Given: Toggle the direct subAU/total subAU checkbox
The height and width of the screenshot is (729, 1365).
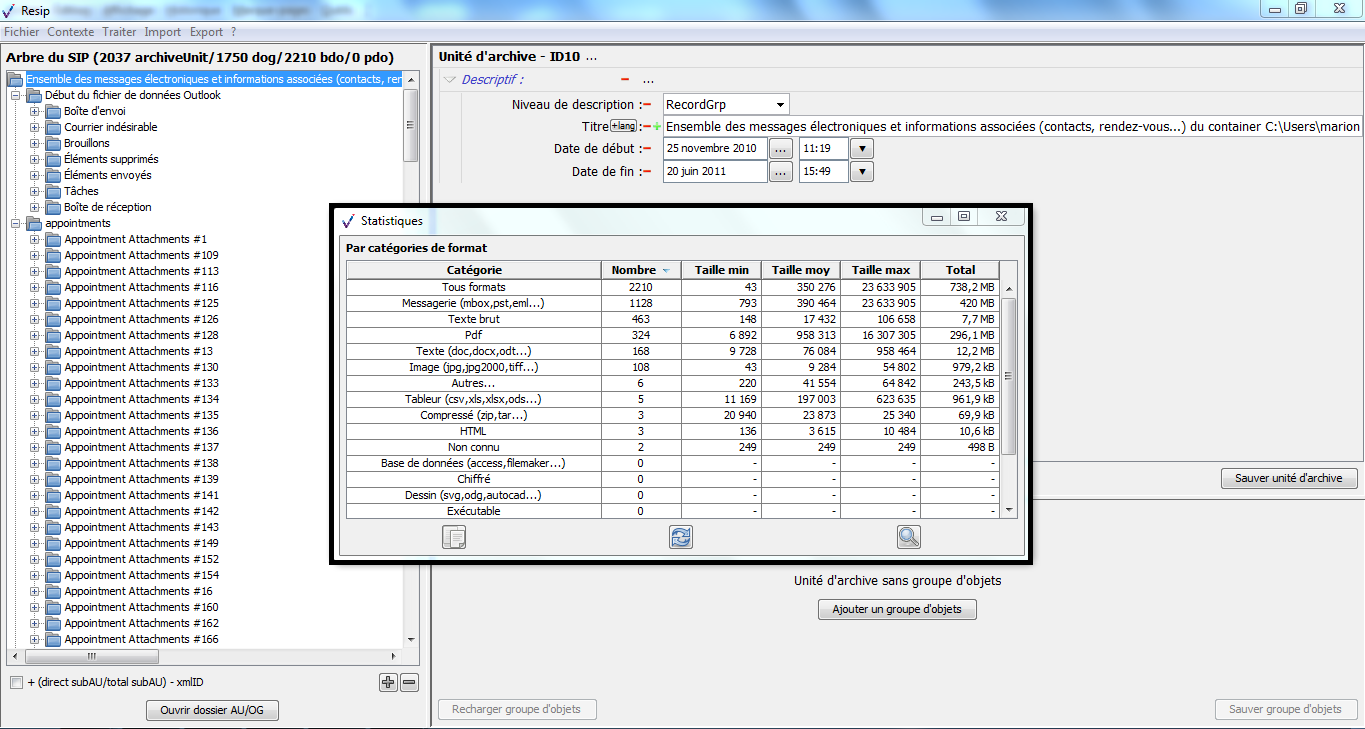Looking at the screenshot, I should 16,683.
